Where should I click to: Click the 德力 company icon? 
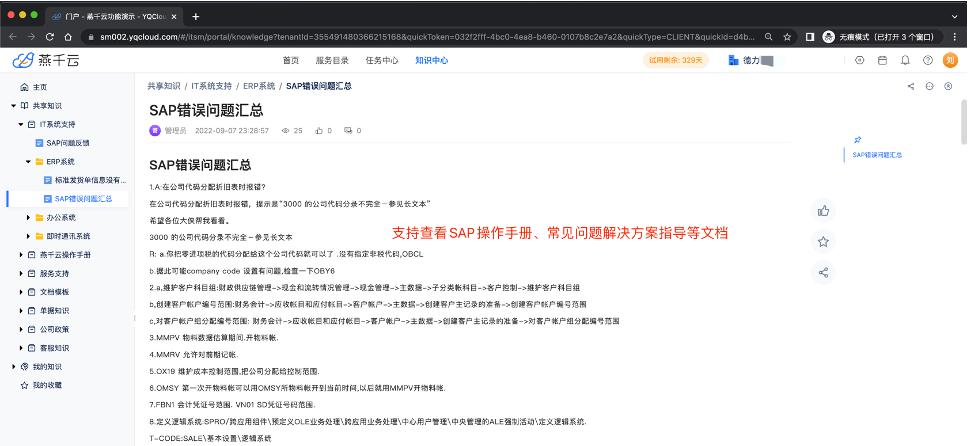733,60
